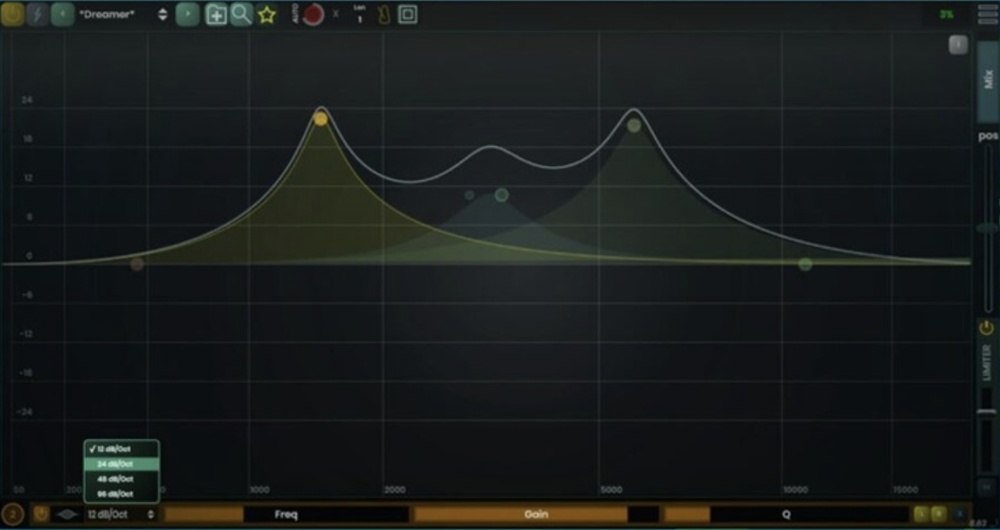Click the 3% CPU usage readout

(946, 14)
